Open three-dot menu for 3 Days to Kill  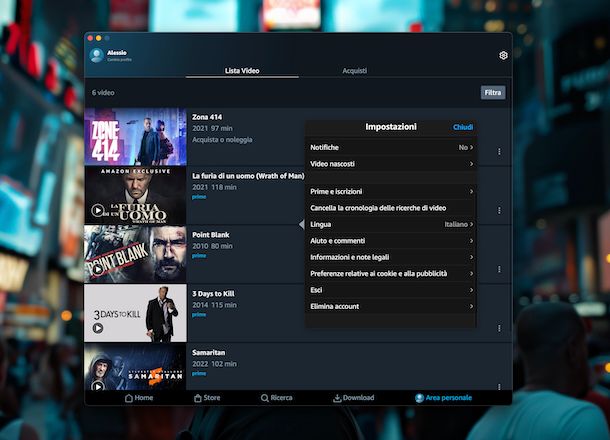coord(499,326)
